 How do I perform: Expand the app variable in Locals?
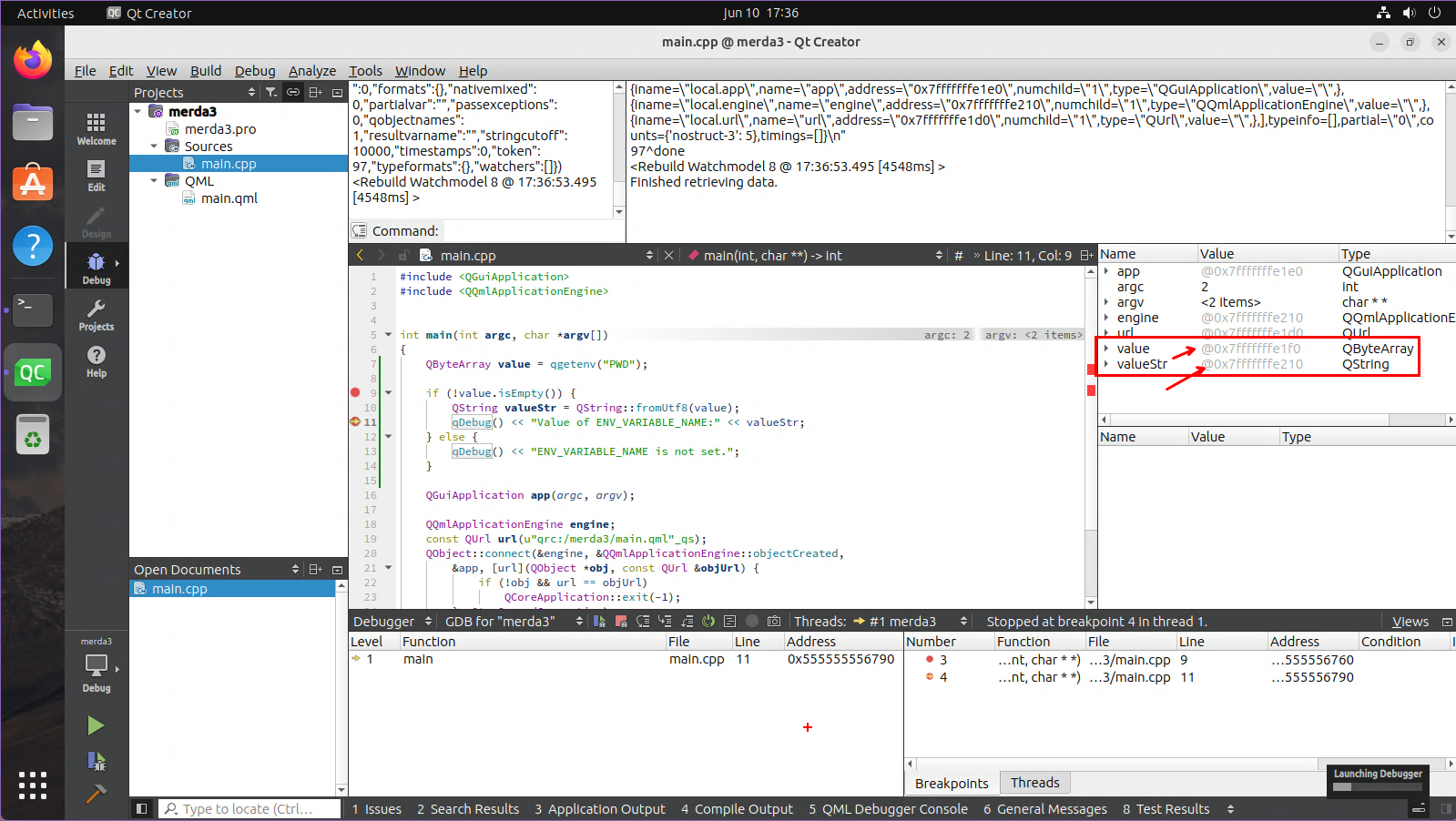pyautogui.click(x=1106, y=271)
